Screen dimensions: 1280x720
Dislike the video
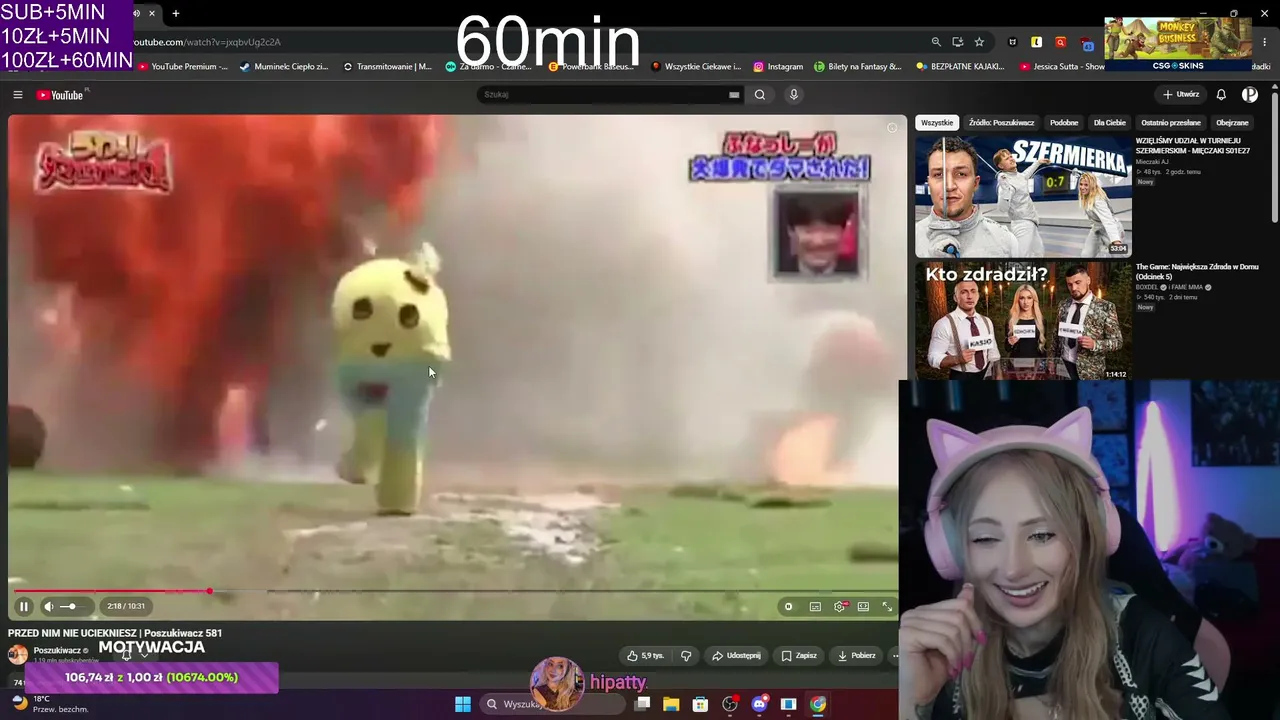[x=686, y=656]
